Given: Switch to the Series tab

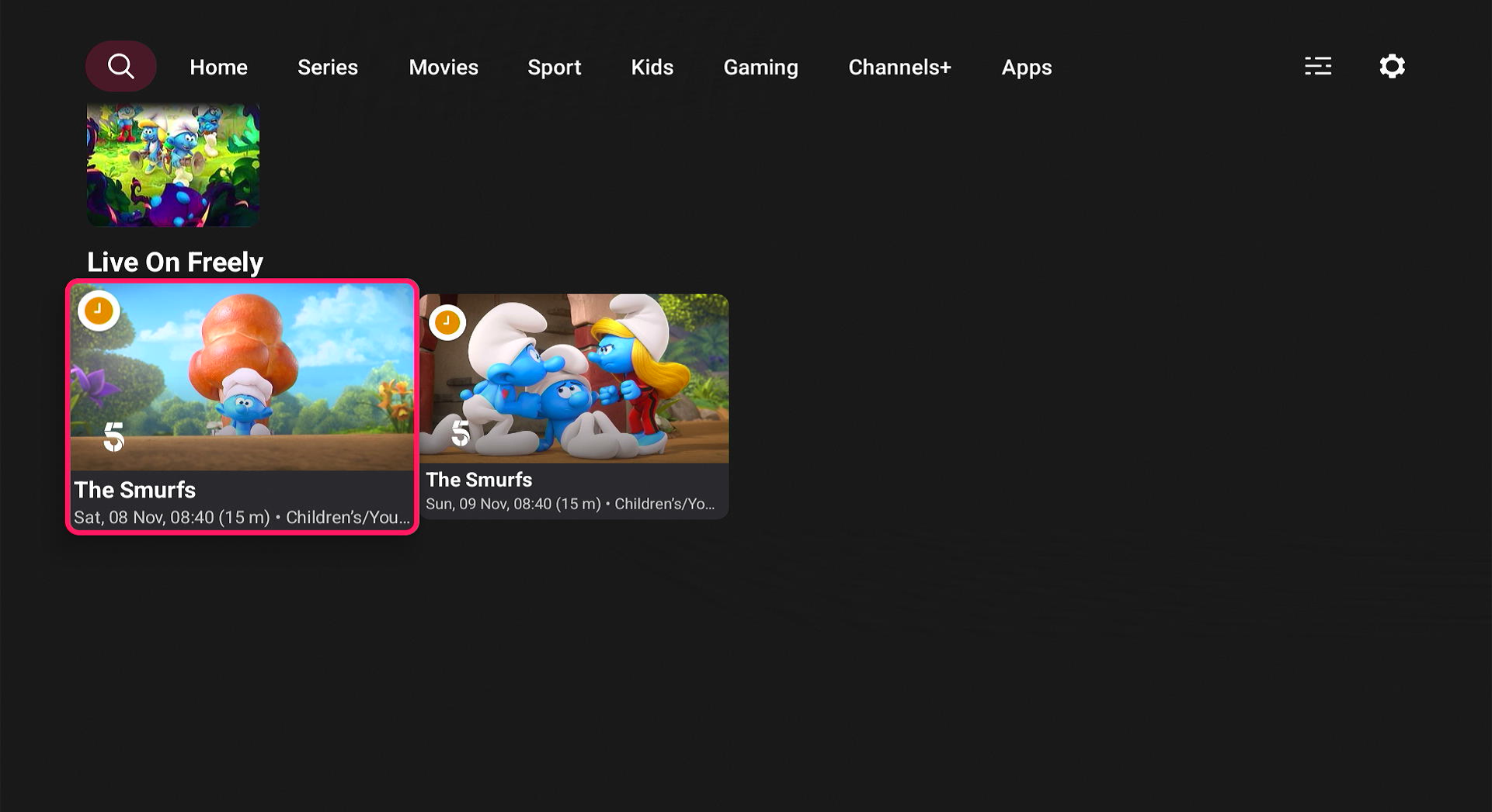Looking at the screenshot, I should [328, 68].
